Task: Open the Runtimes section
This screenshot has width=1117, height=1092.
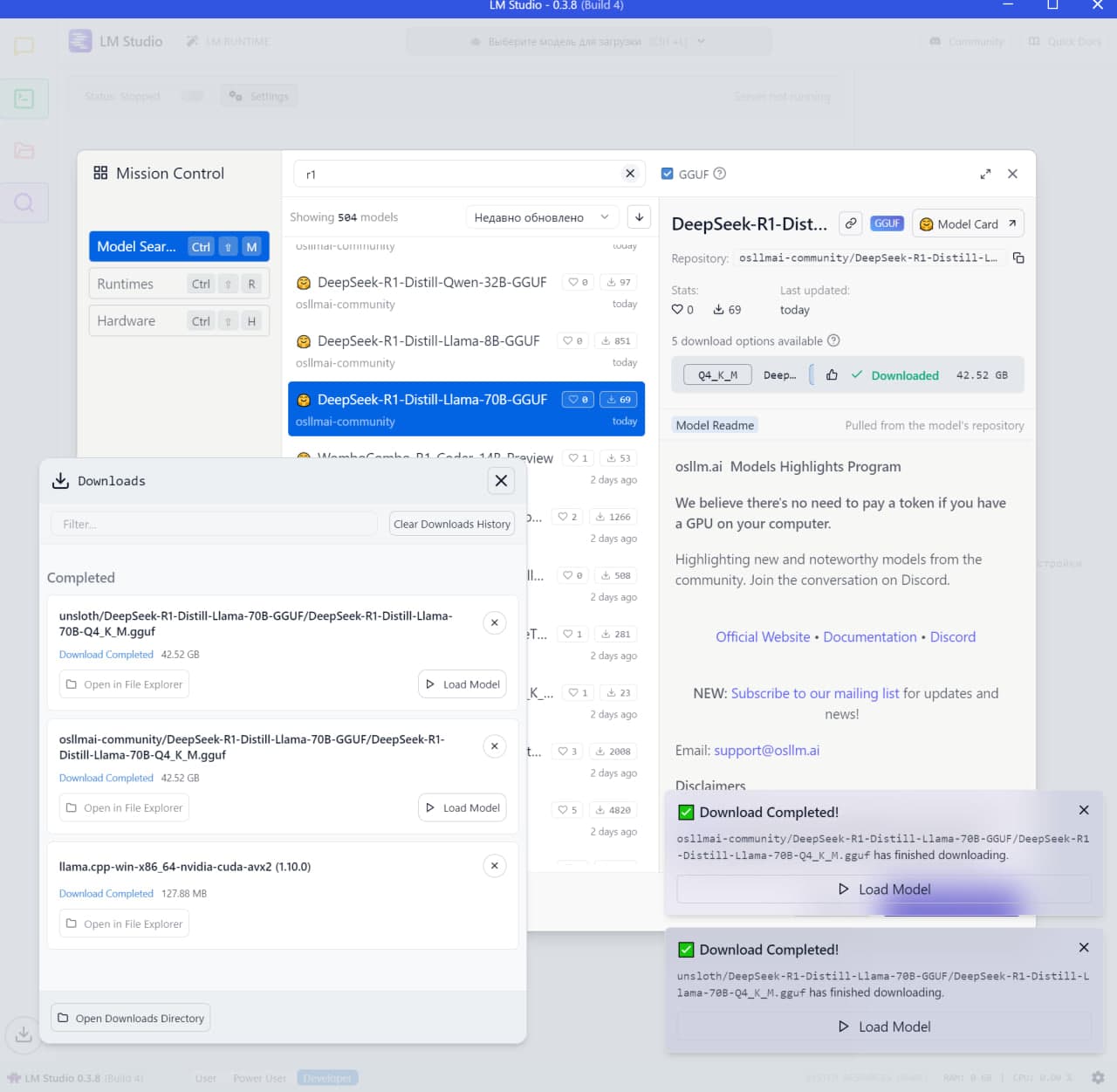Action: 179,284
